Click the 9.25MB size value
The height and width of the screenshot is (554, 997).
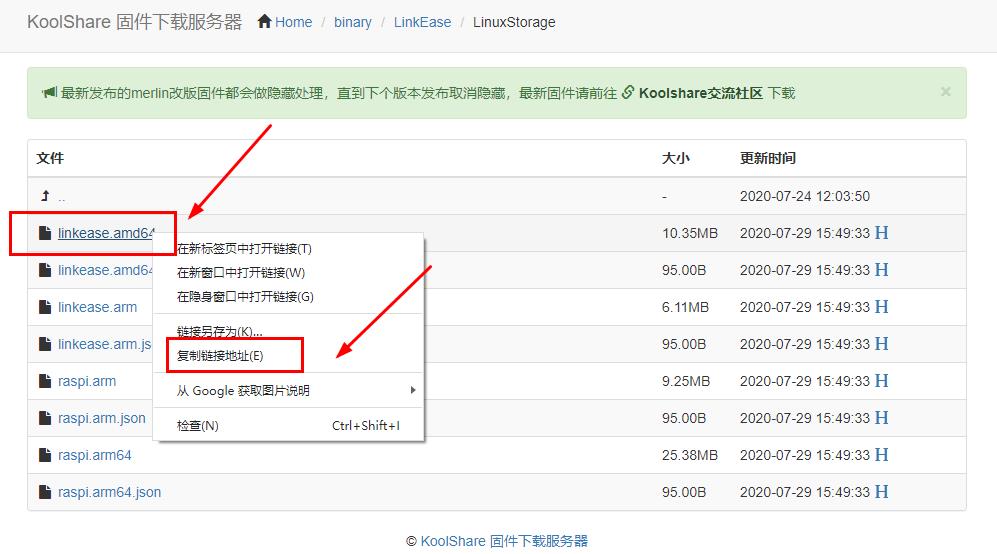(685, 380)
